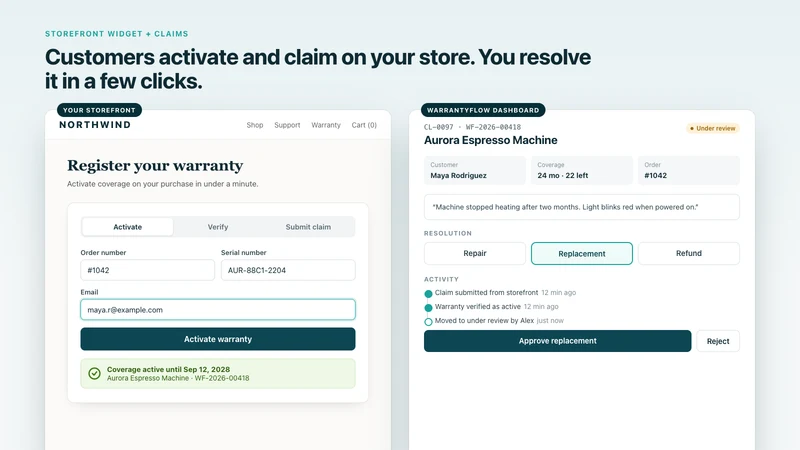Image resolution: width=800 pixels, height=450 pixels.
Task: Click the customer complaint quote box
Action: coord(582,207)
